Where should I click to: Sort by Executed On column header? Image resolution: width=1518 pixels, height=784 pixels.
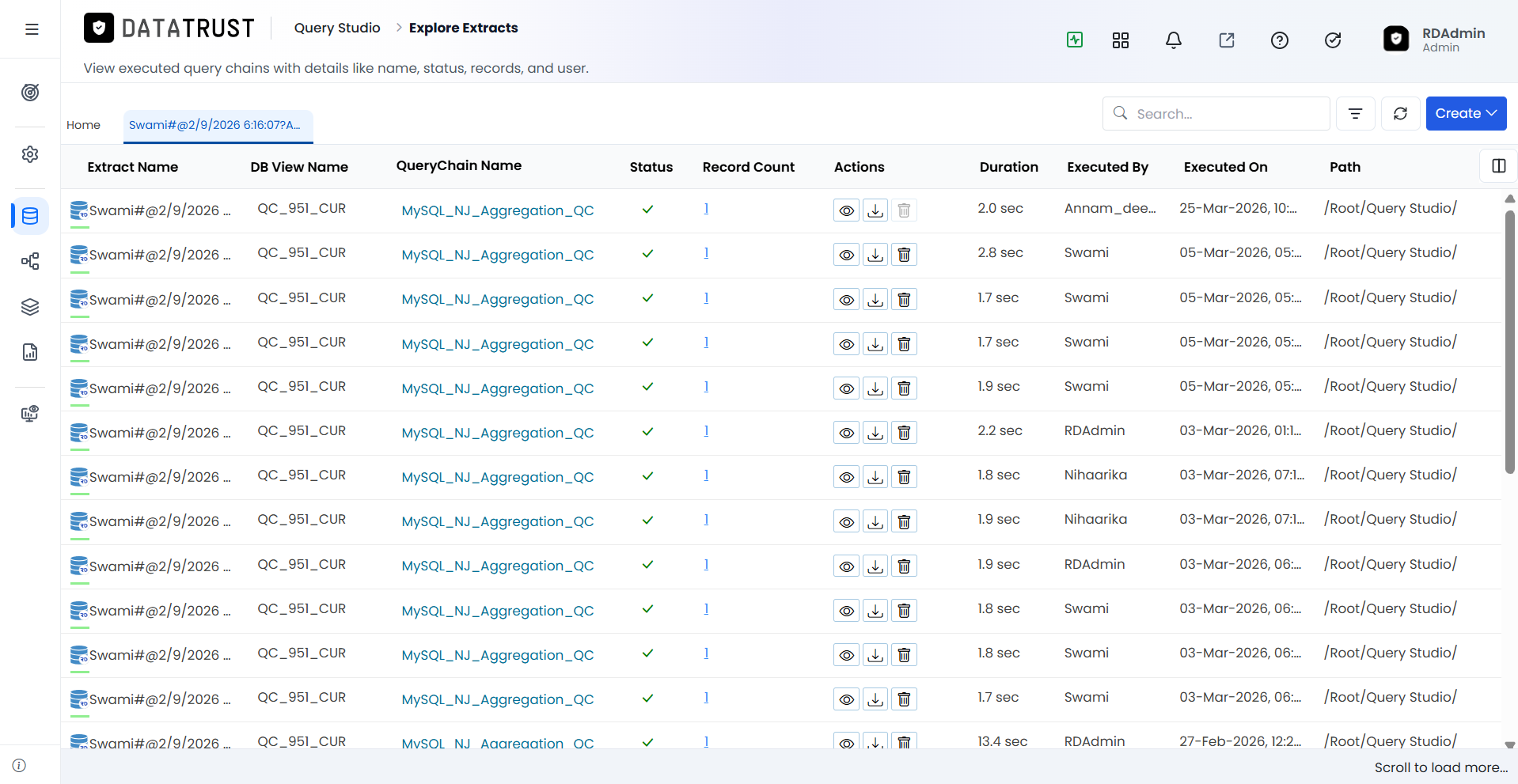[x=1225, y=167]
